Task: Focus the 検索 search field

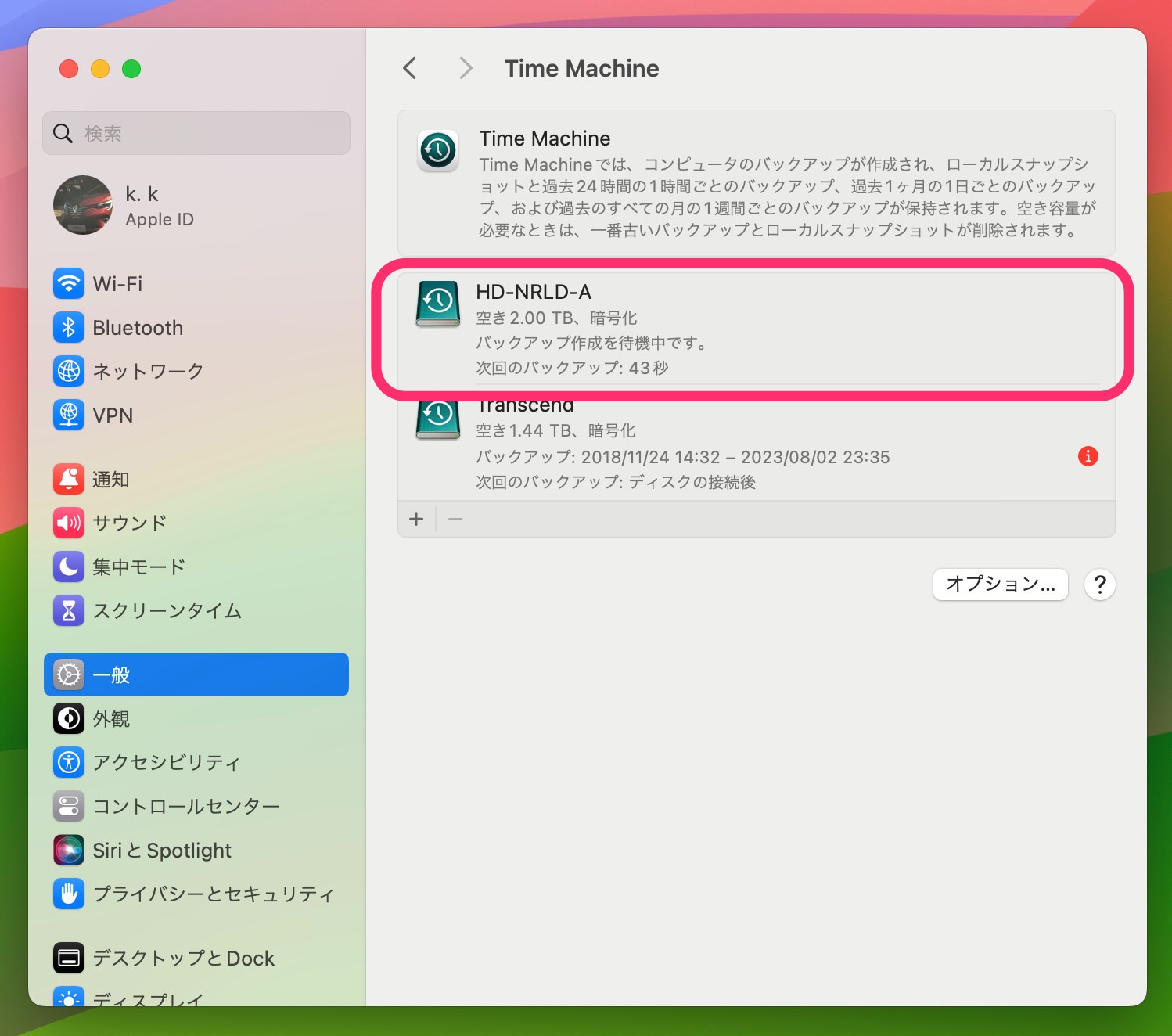Action: [196, 133]
